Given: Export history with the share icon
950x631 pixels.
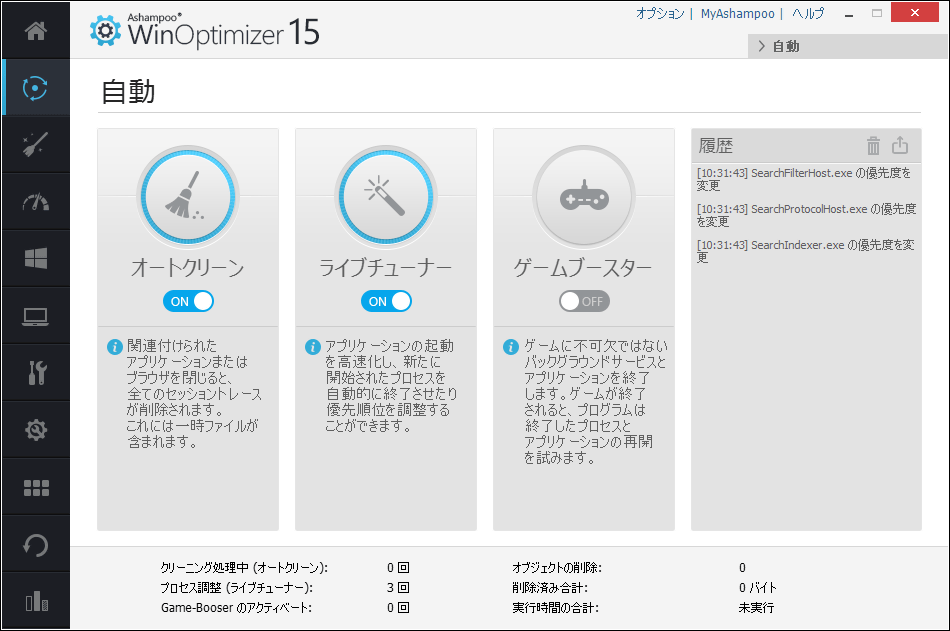Looking at the screenshot, I should pos(900,145).
